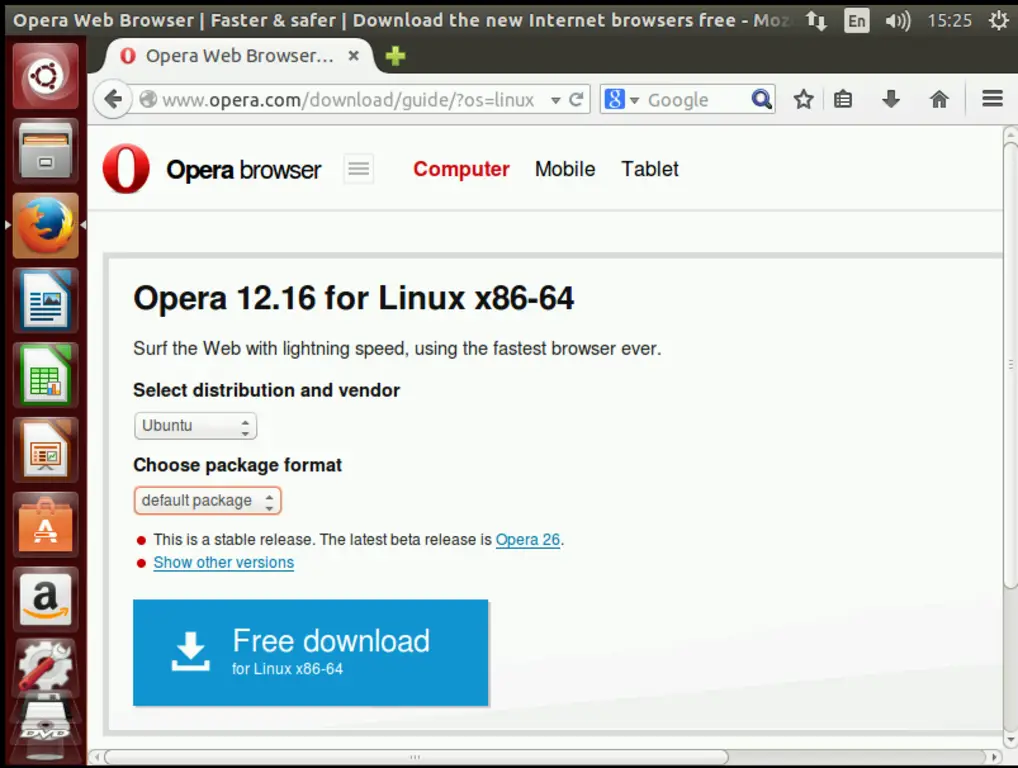Click the Opera browser wordmark
The height and width of the screenshot is (768, 1018).
[x=243, y=169]
